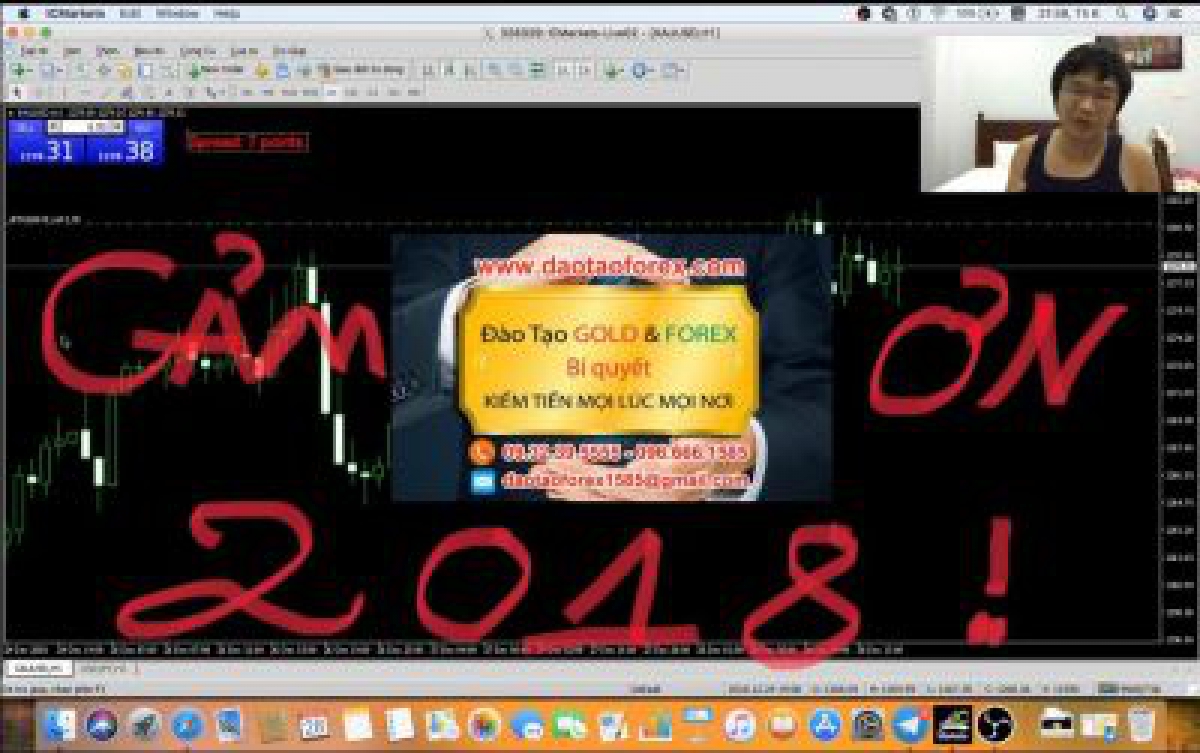Open iTunes from the dock

[x=740, y=724]
